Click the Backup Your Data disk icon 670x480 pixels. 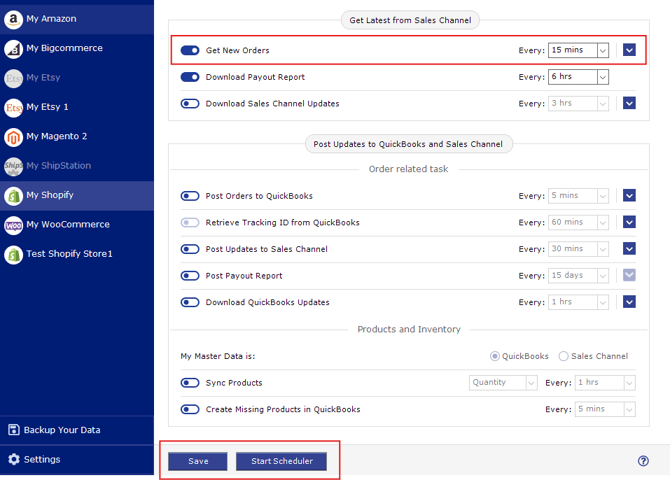tap(14, 430)
